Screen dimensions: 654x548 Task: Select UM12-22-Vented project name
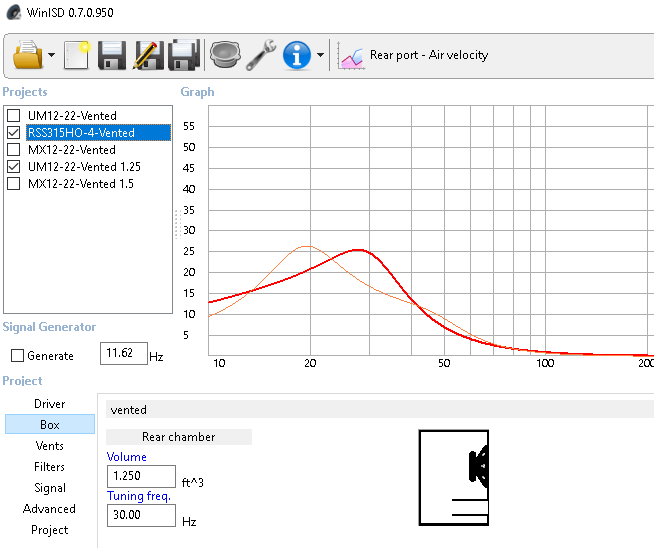[72, 116]
